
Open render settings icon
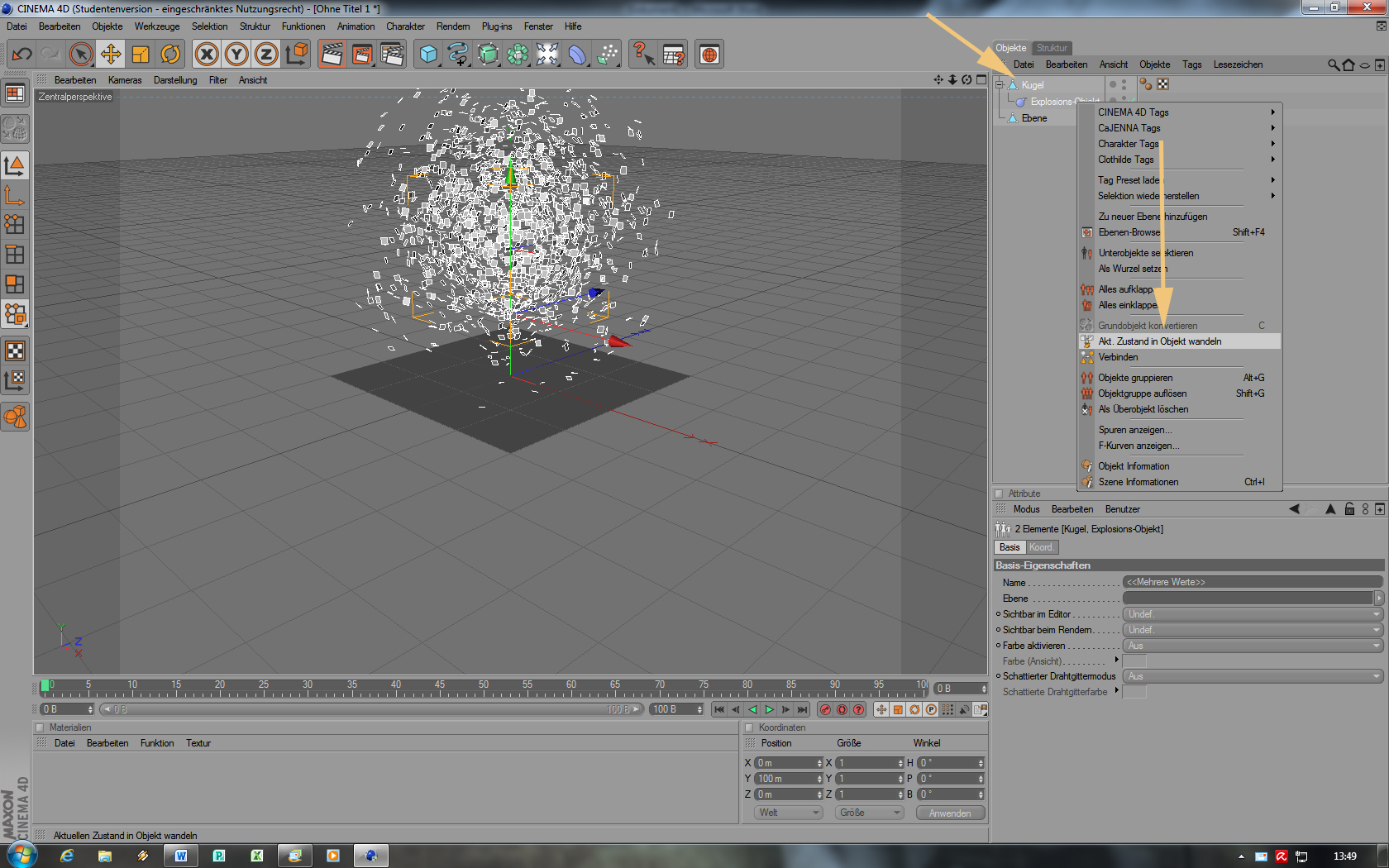[392, 55]
